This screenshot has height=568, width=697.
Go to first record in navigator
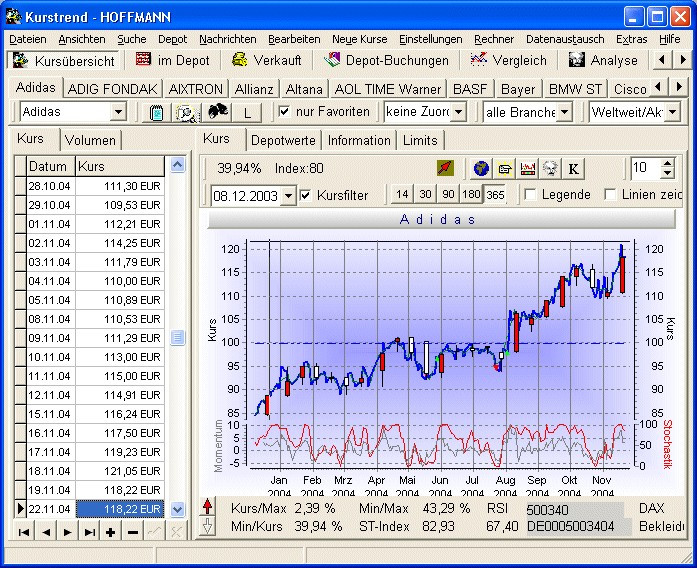[24, 532]
